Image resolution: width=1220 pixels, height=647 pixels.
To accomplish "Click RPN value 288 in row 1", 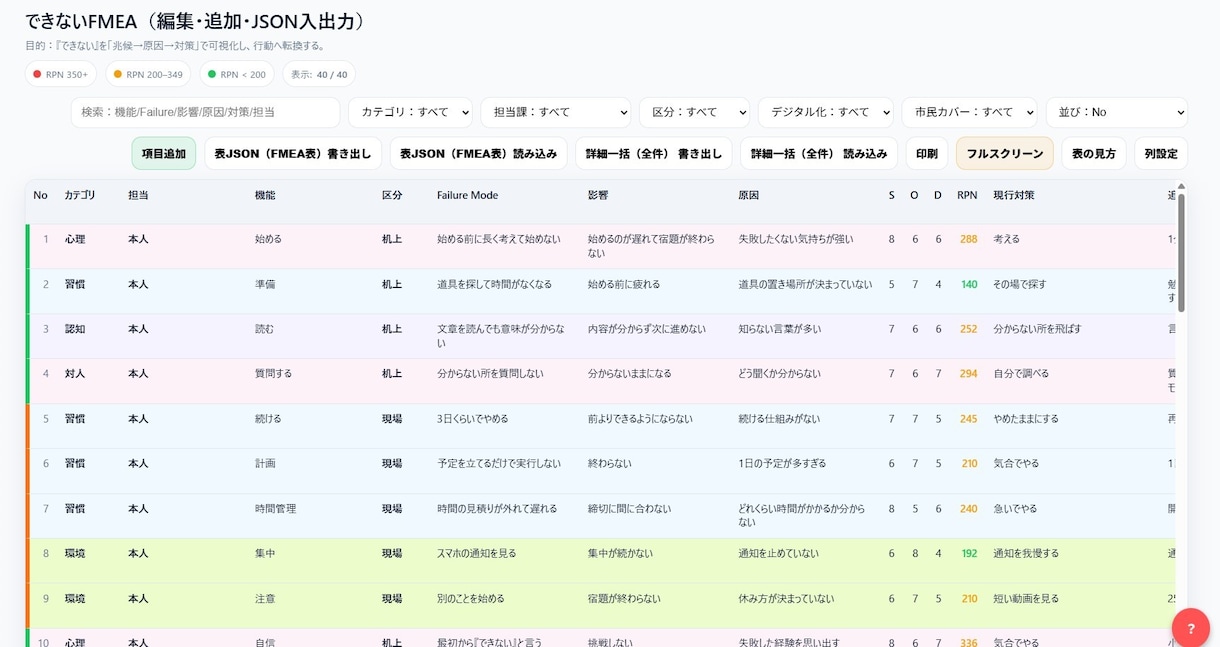I will point(968,240).
